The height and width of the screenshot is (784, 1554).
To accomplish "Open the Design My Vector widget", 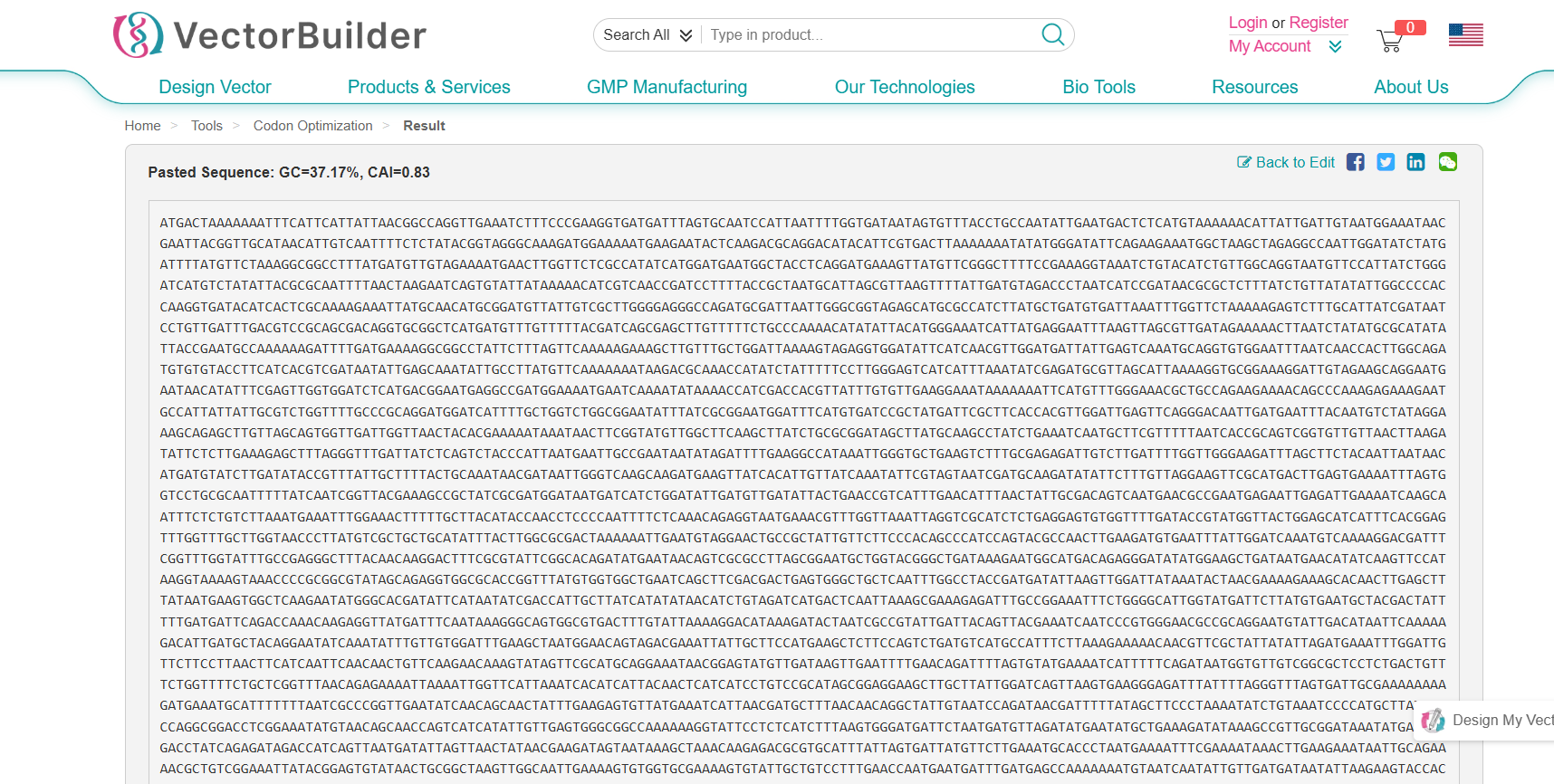I will click(1485, 721).
